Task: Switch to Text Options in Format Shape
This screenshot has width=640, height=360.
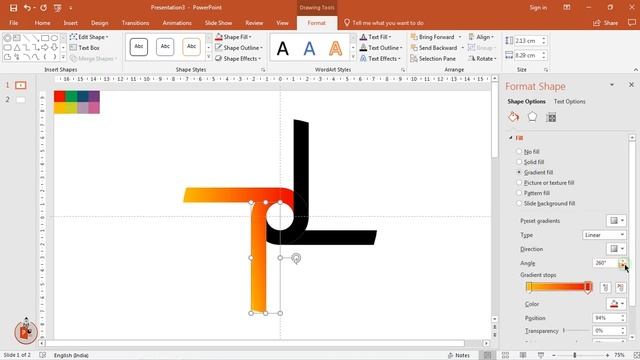Action: coord(569,101)
